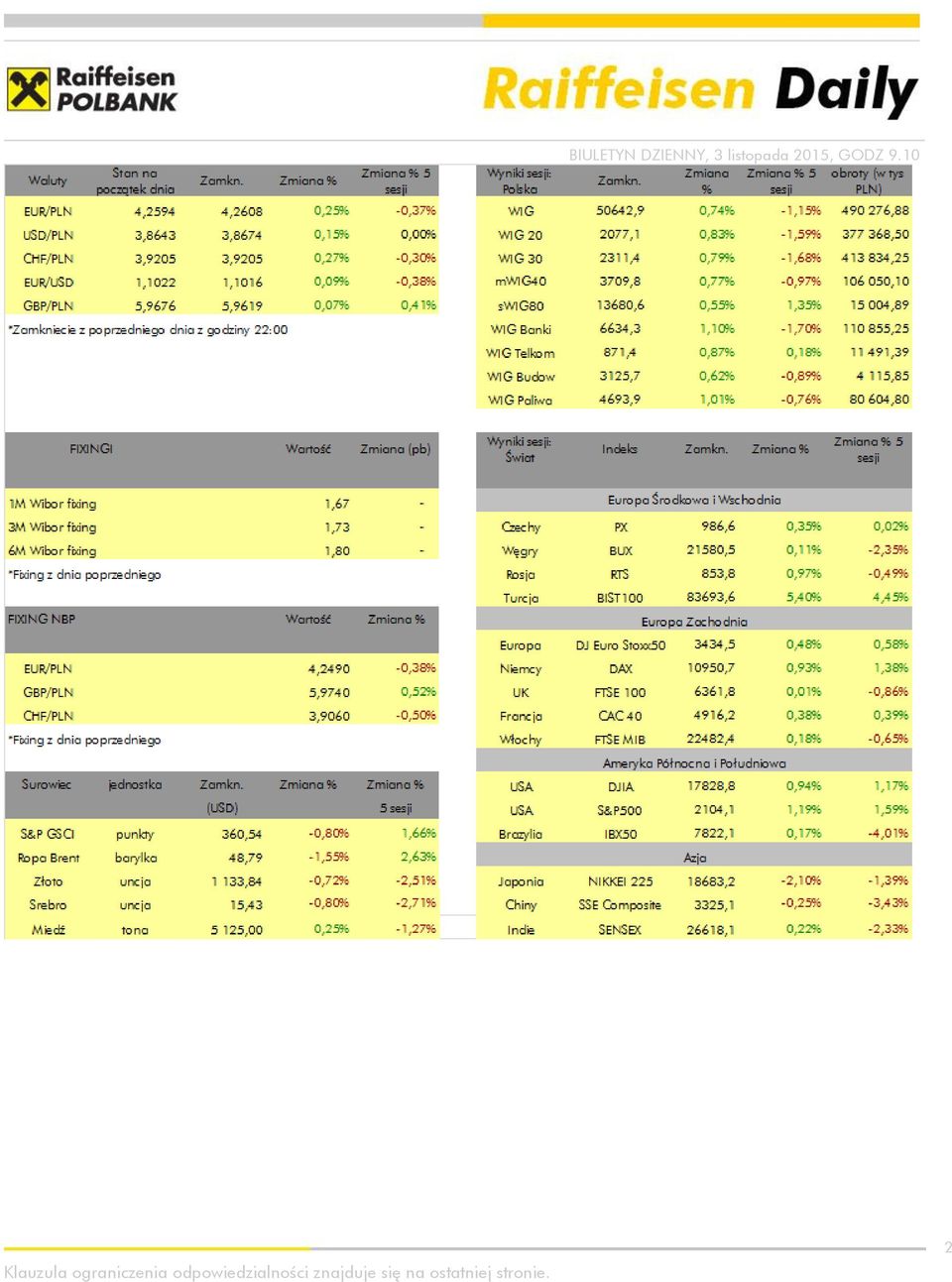Click the Ameryka Północna i Południowa subheader
The image size is (952, 1282).
(694, 762)
